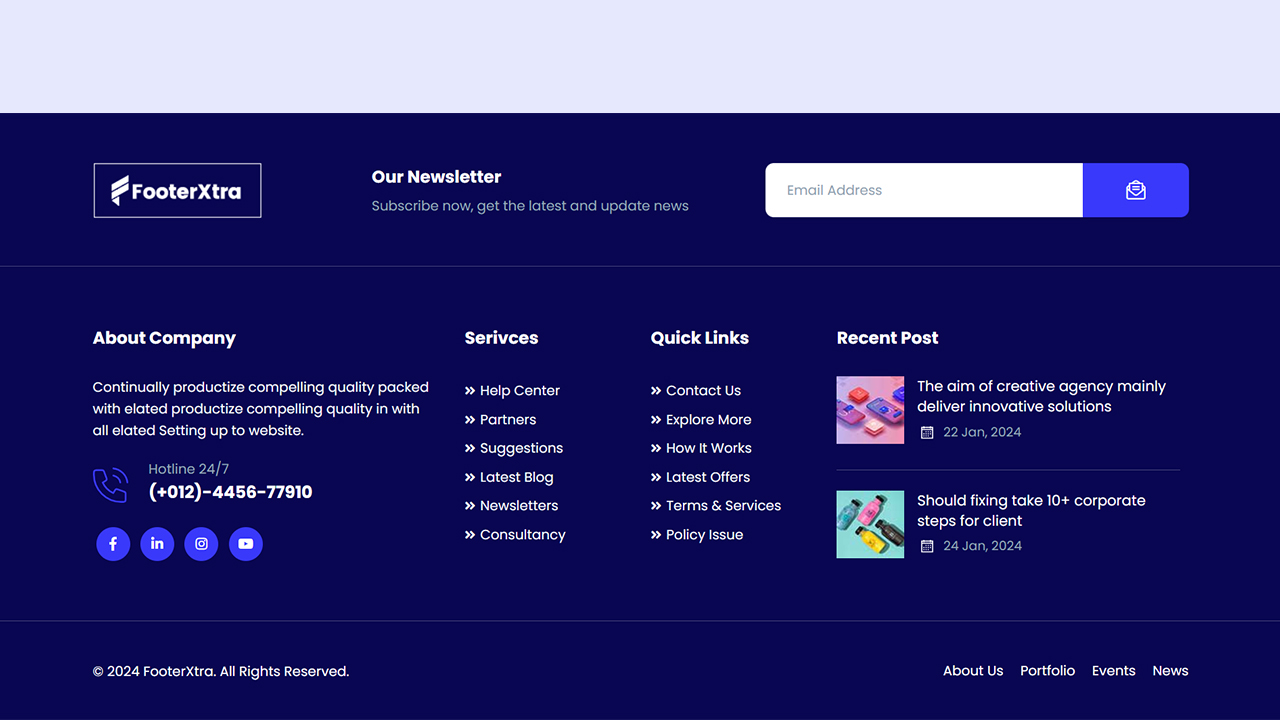
Task: Click the hotline phone icon
Action: pos(110,484)
